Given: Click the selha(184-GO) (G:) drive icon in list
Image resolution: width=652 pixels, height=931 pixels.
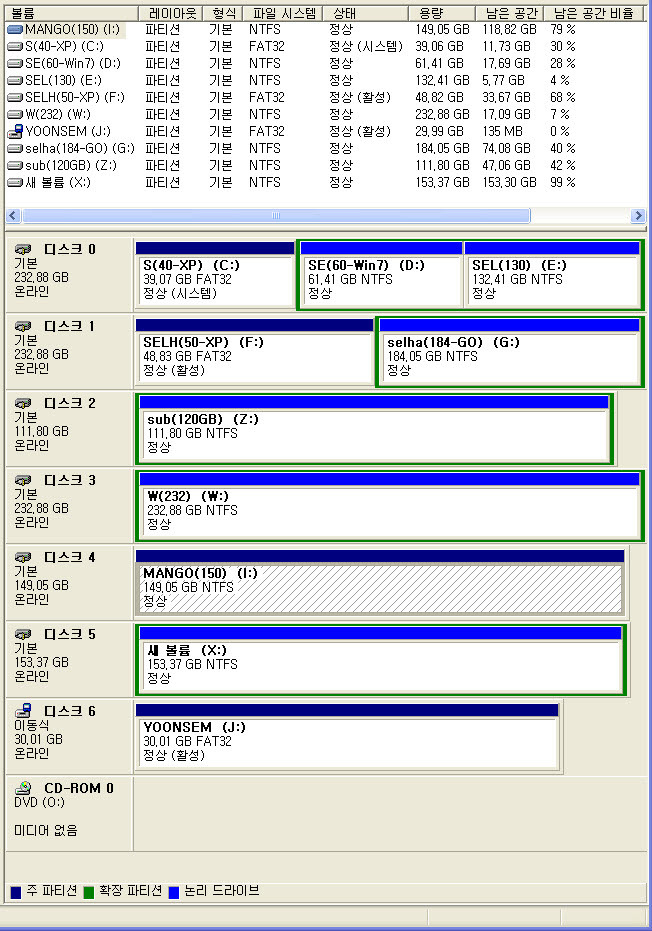Looking at the screenshot, I should 15,148.
